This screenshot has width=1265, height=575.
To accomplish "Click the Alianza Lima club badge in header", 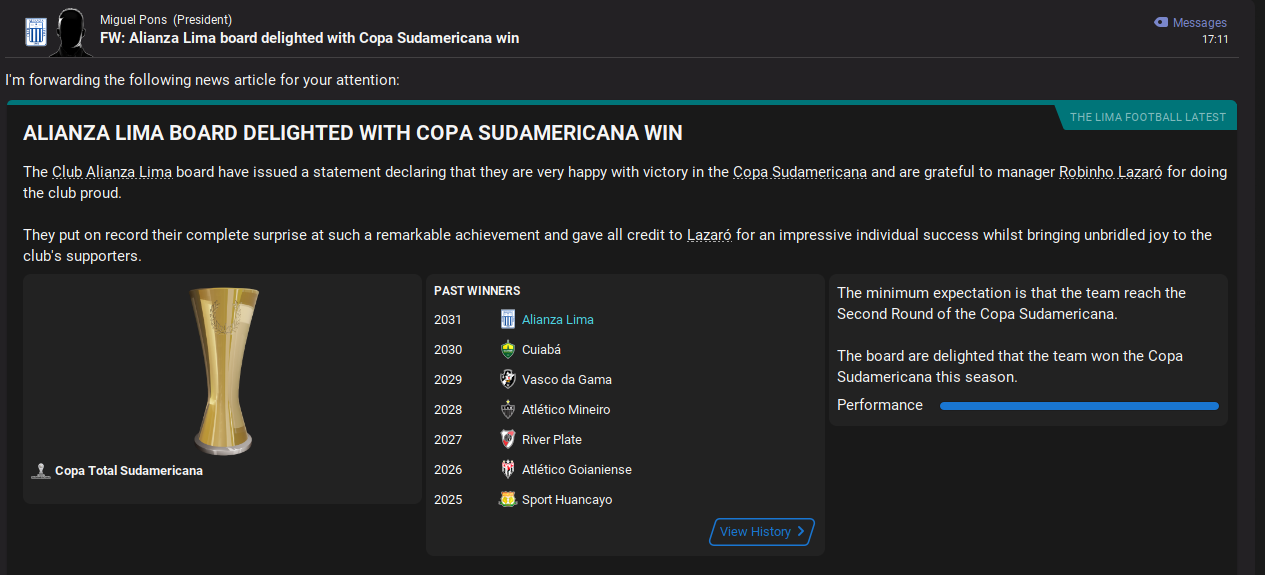I will [x=36, y=32].
